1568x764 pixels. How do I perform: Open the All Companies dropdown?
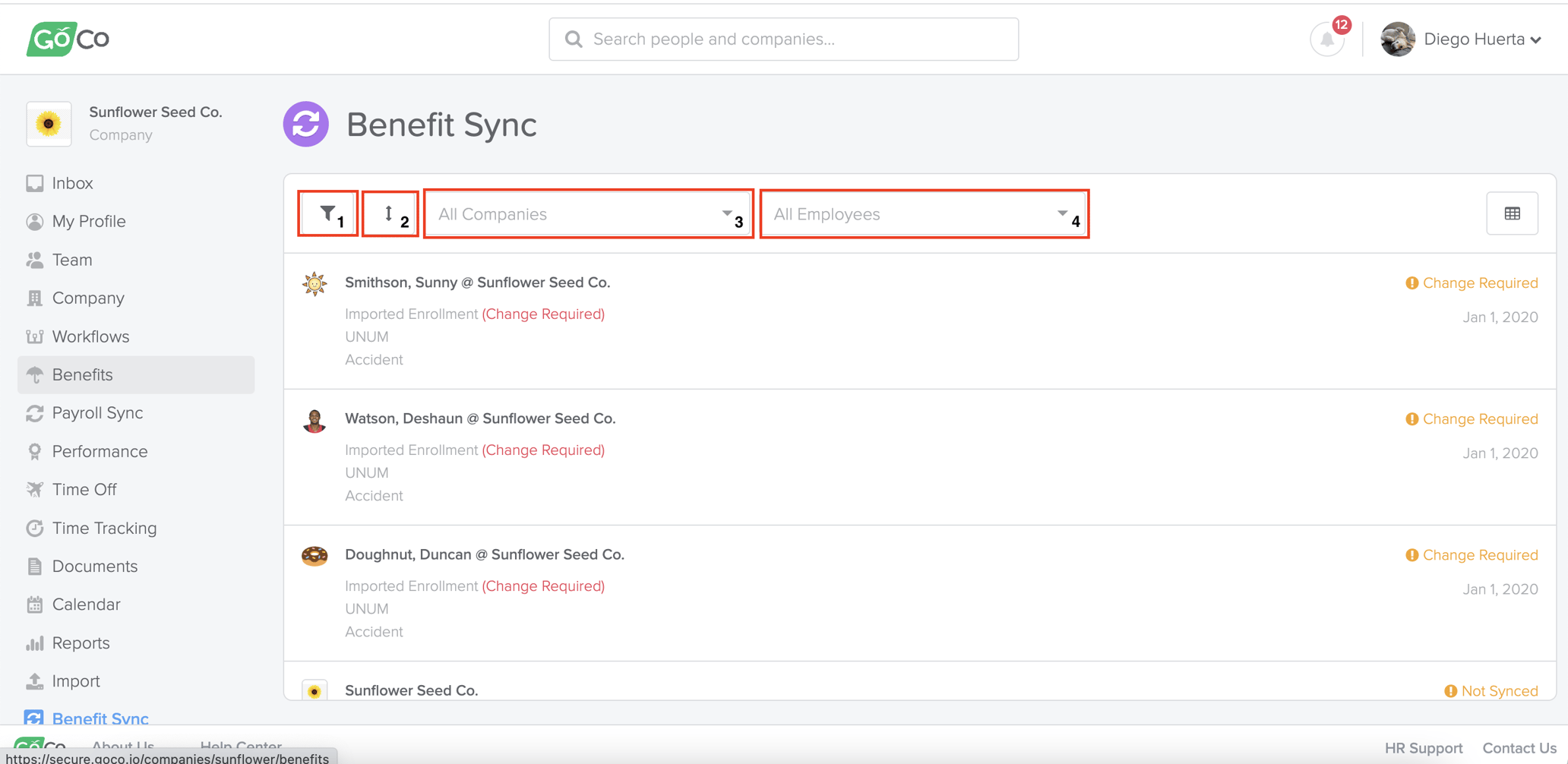[x=588, y=213]
